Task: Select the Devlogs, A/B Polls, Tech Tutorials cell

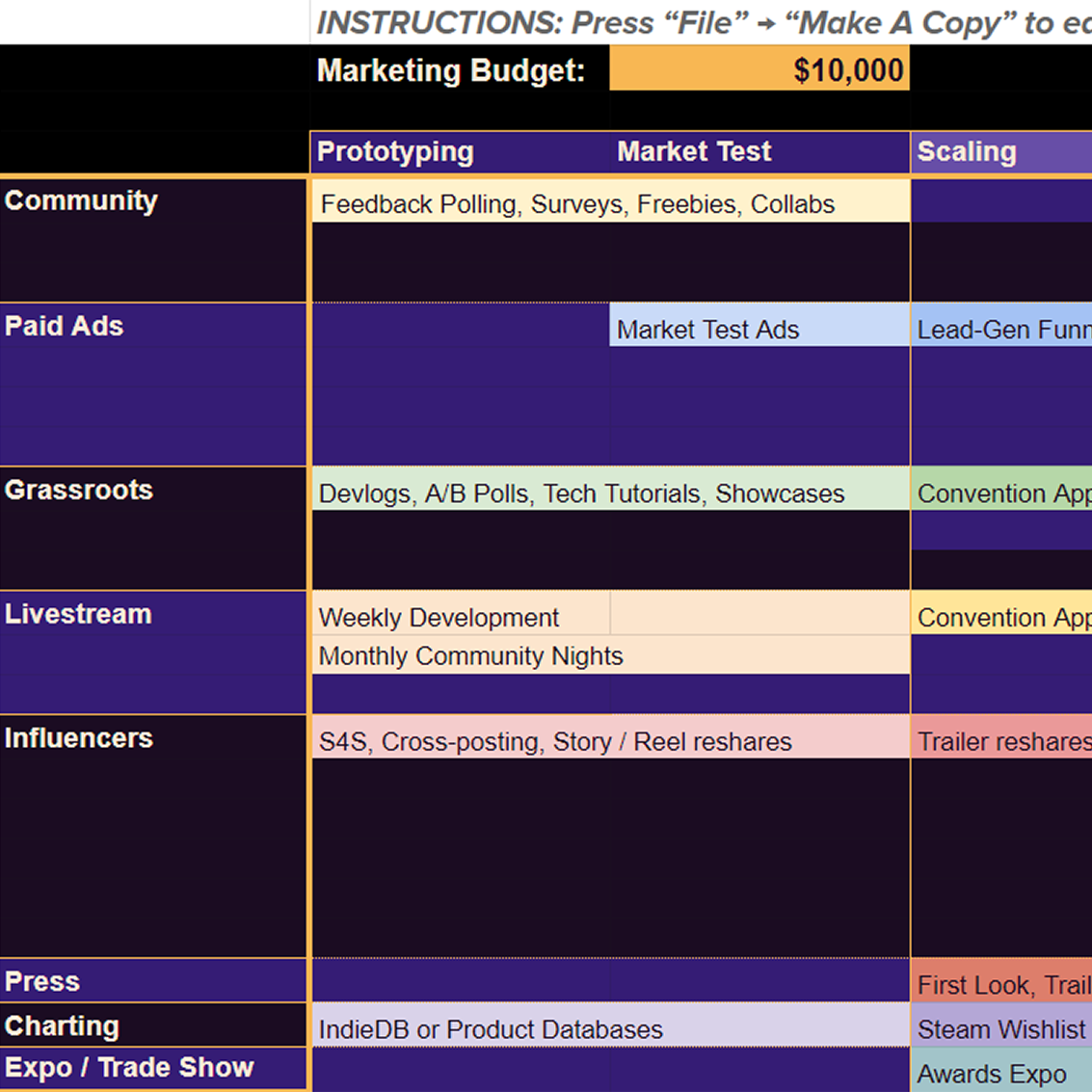Action: click(x=611, y=489)
